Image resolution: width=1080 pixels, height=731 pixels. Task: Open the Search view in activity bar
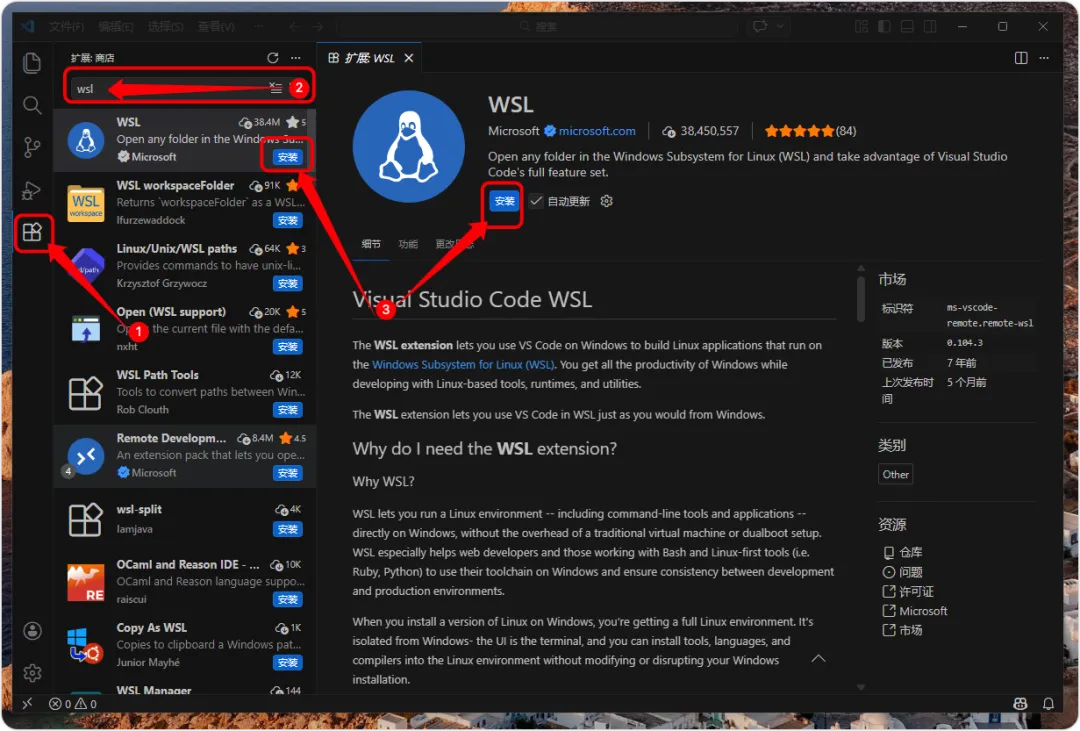32,105
